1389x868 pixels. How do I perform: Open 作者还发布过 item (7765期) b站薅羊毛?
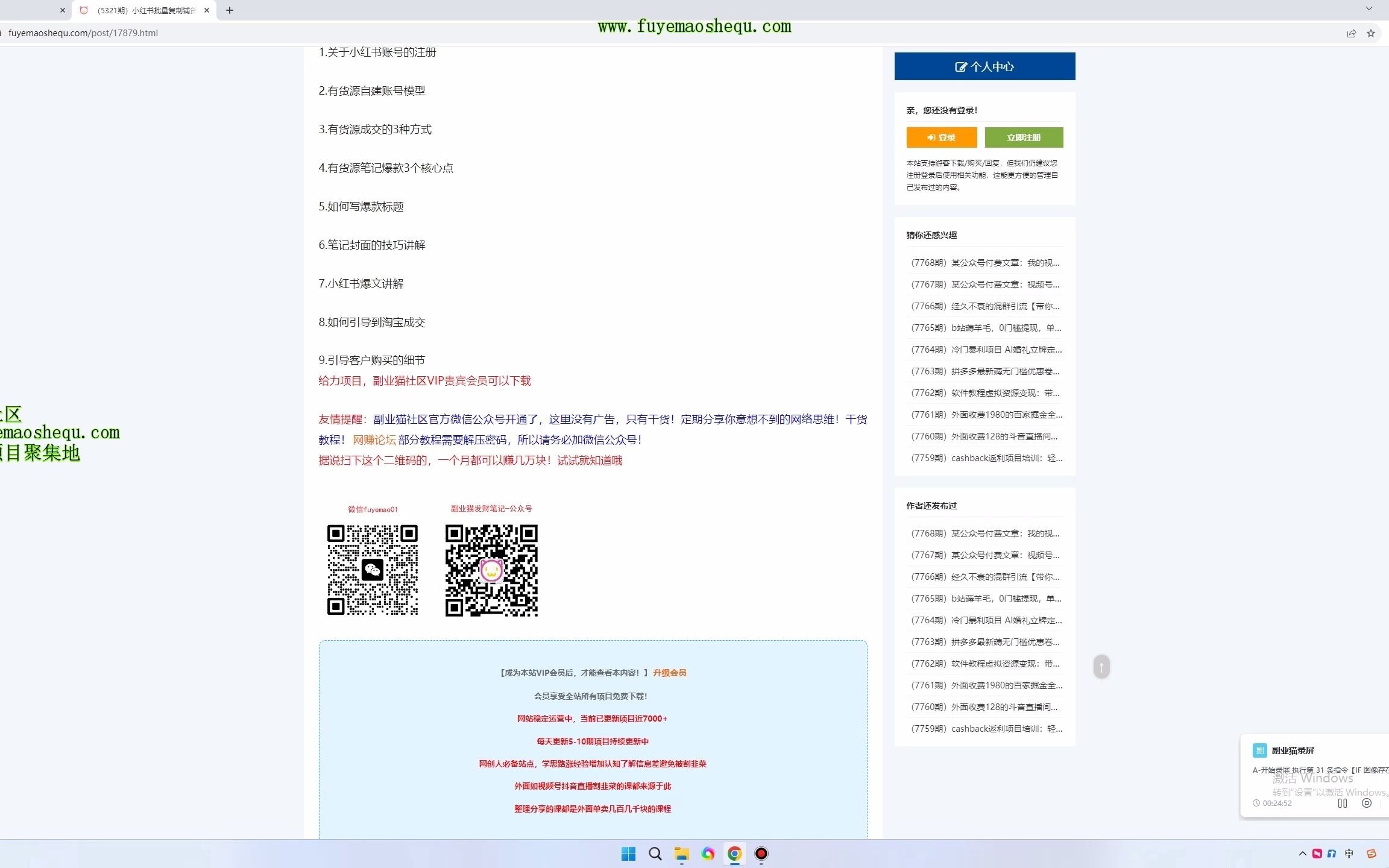[x=986, y=599]
